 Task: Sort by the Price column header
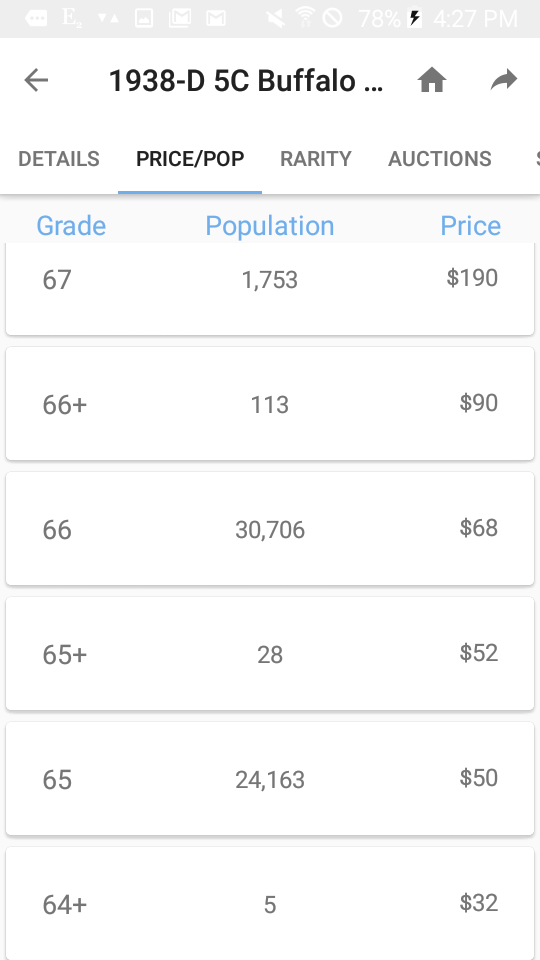[471, 225]
